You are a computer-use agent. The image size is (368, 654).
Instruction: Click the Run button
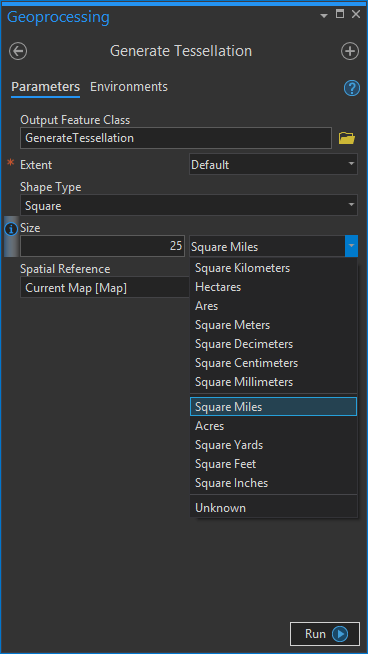[x=325, y=634]
